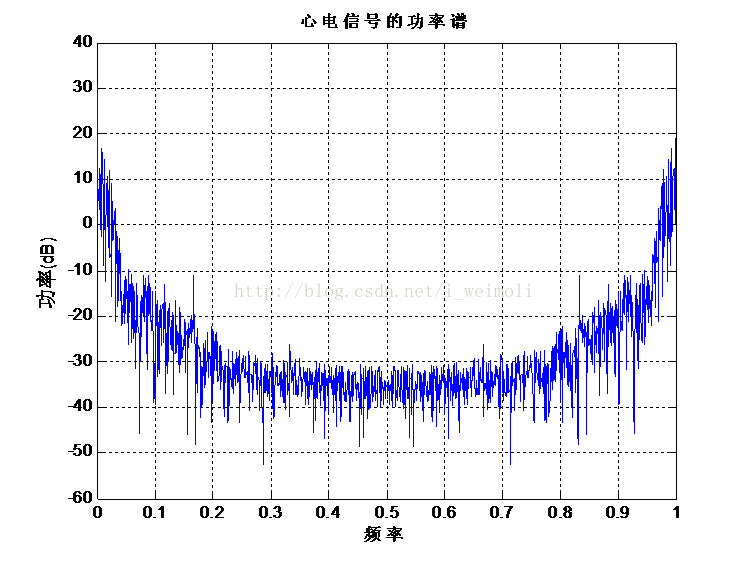Click x-axis tick label 0.4
748x561 pixels.
328,512
